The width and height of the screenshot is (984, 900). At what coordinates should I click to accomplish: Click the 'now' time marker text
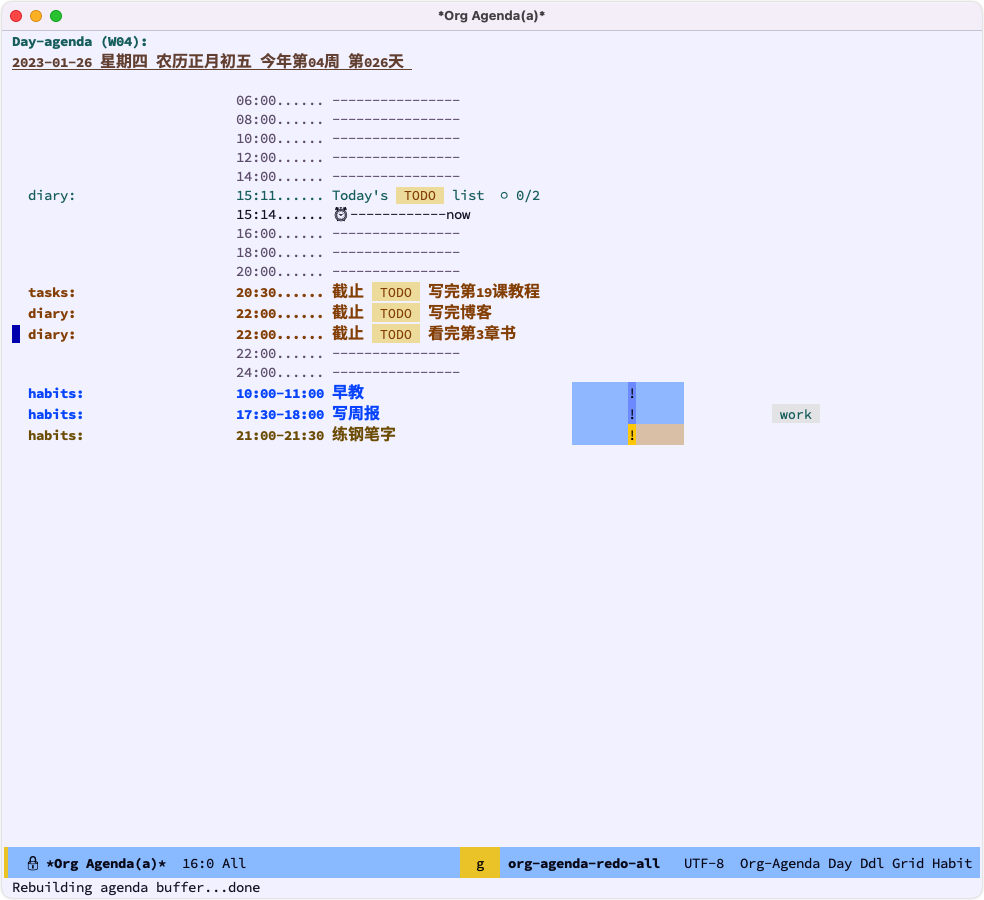coord(458,215)
